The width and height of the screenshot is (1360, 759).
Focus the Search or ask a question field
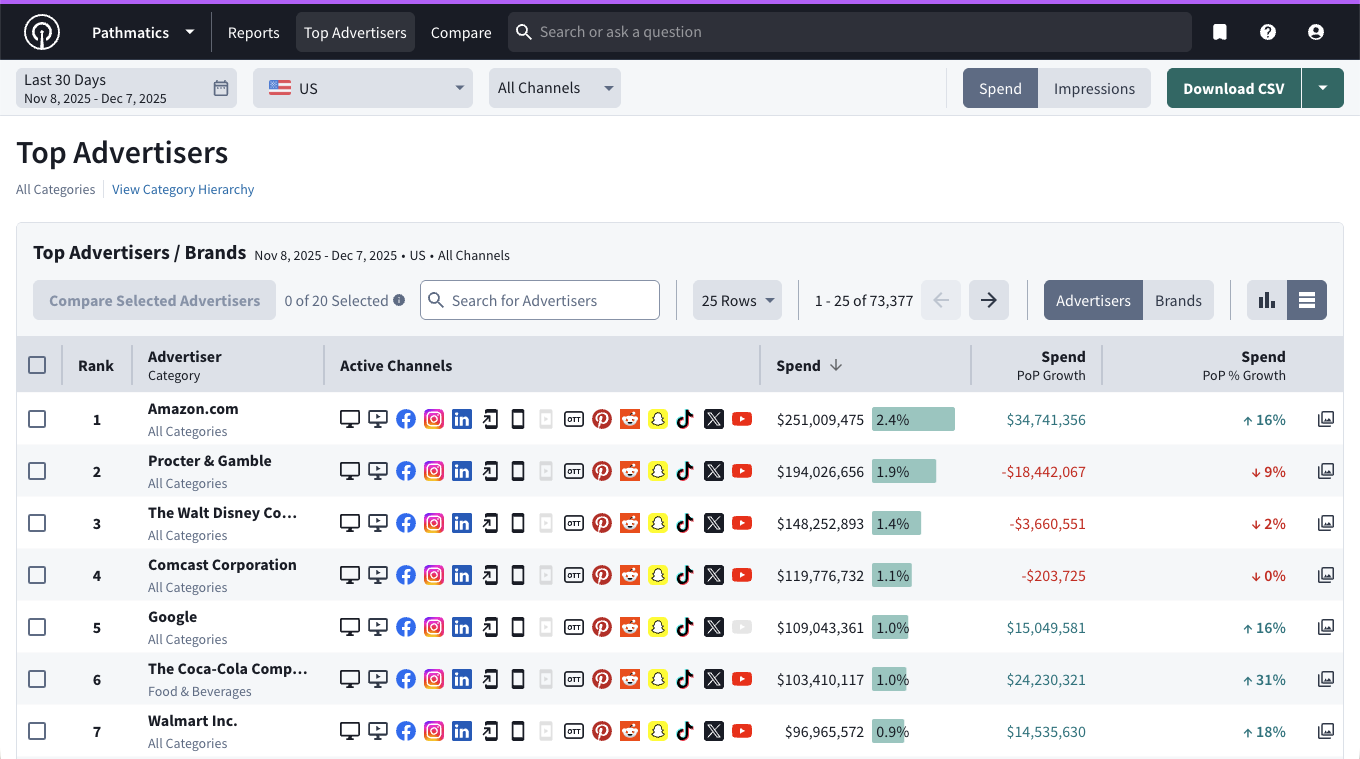tap(850, 32)
